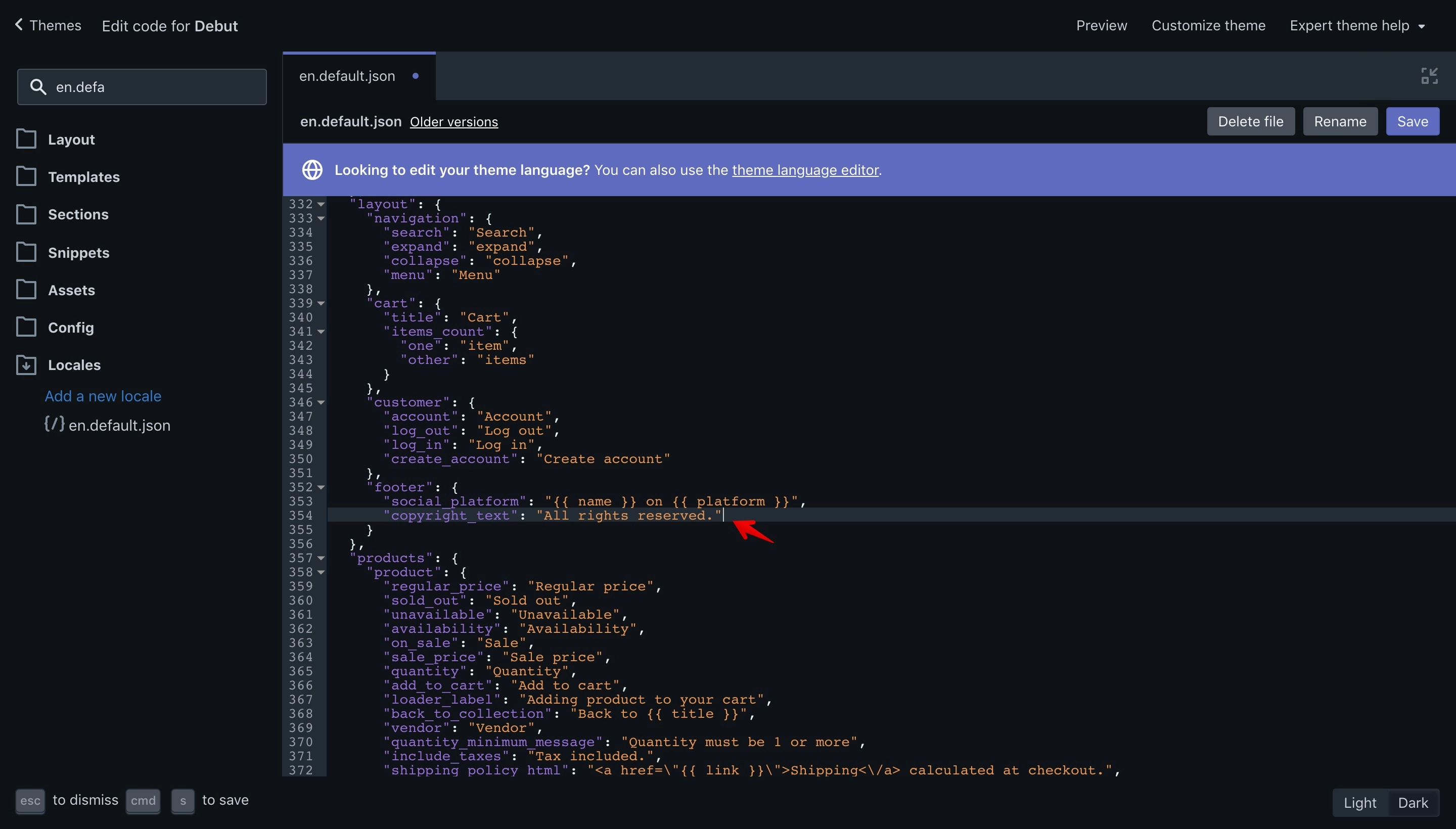Collapse the "customer" block at line 346
Screen dimensions: 1456x829
321,402
